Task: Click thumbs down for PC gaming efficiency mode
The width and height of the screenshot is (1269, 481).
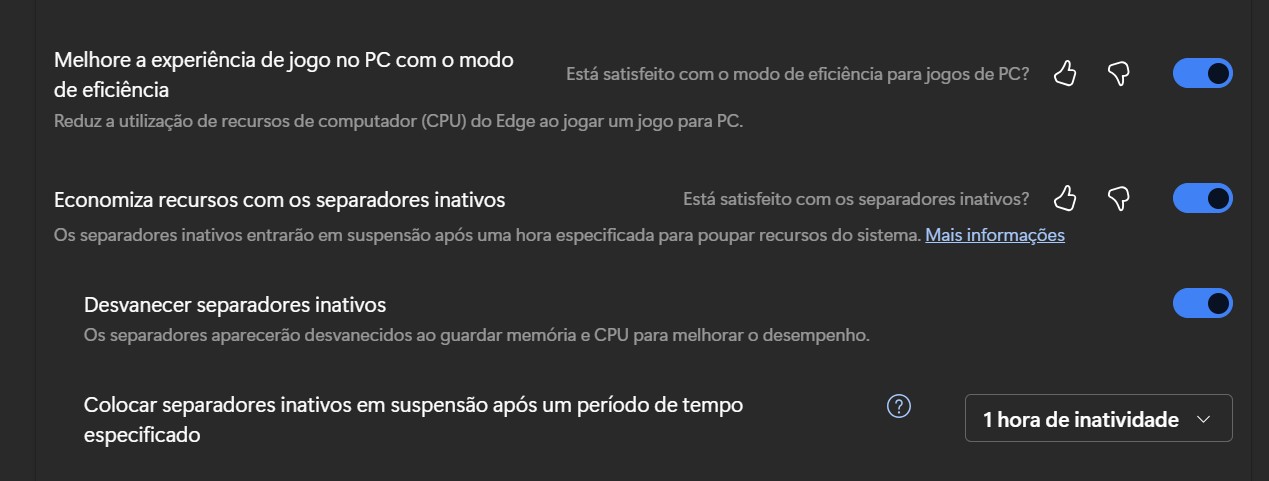Action: tap(1118, 73)
